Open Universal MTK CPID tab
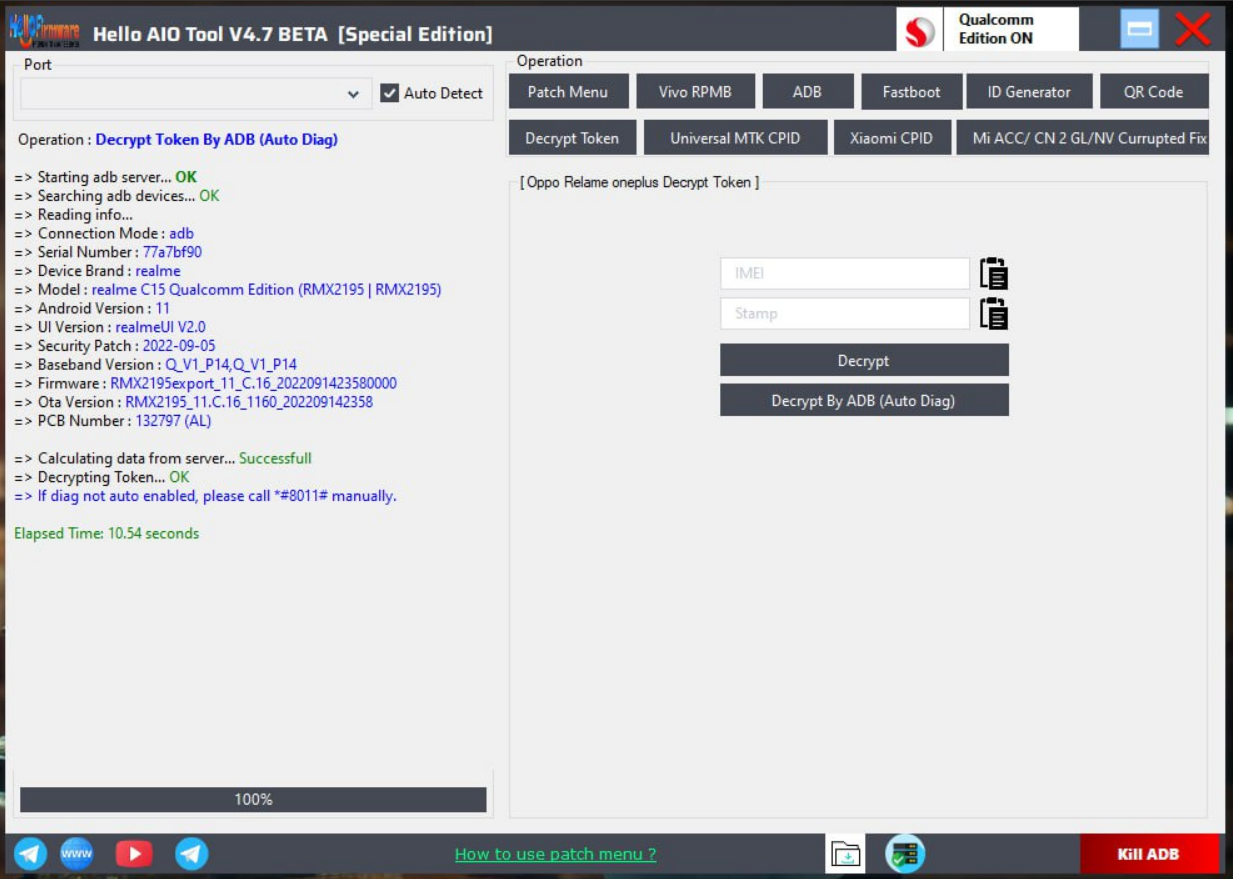 pos(735,138)
